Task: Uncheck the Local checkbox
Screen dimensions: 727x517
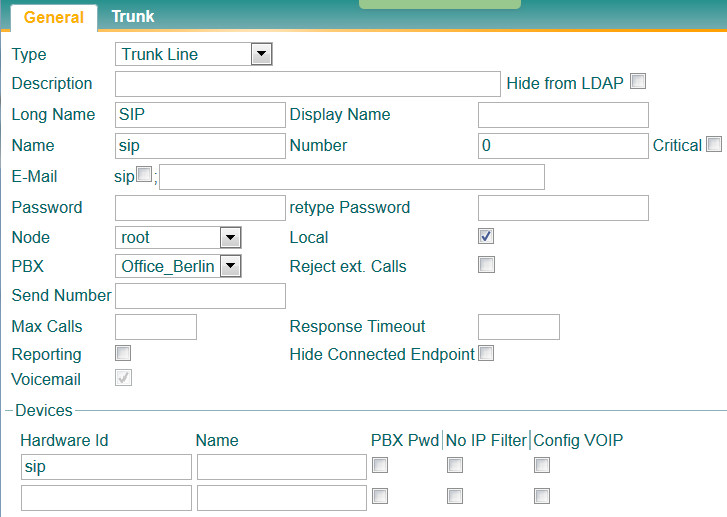Action: click(486, 237)
